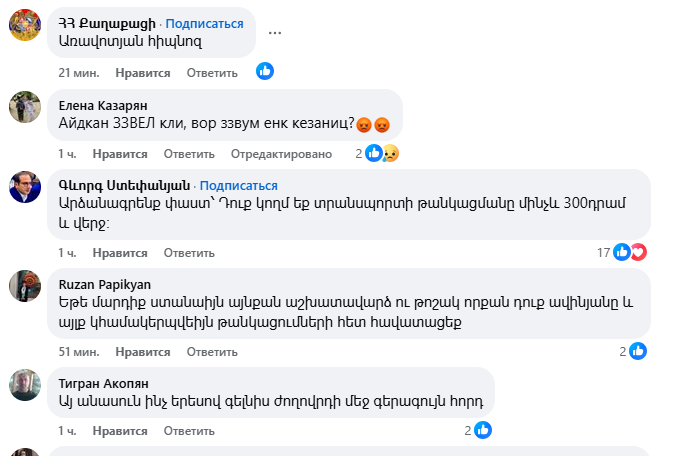674x456 pixels.
Task: Open Елена Казарян's profile picture
Action: click(x=25, y=107)
